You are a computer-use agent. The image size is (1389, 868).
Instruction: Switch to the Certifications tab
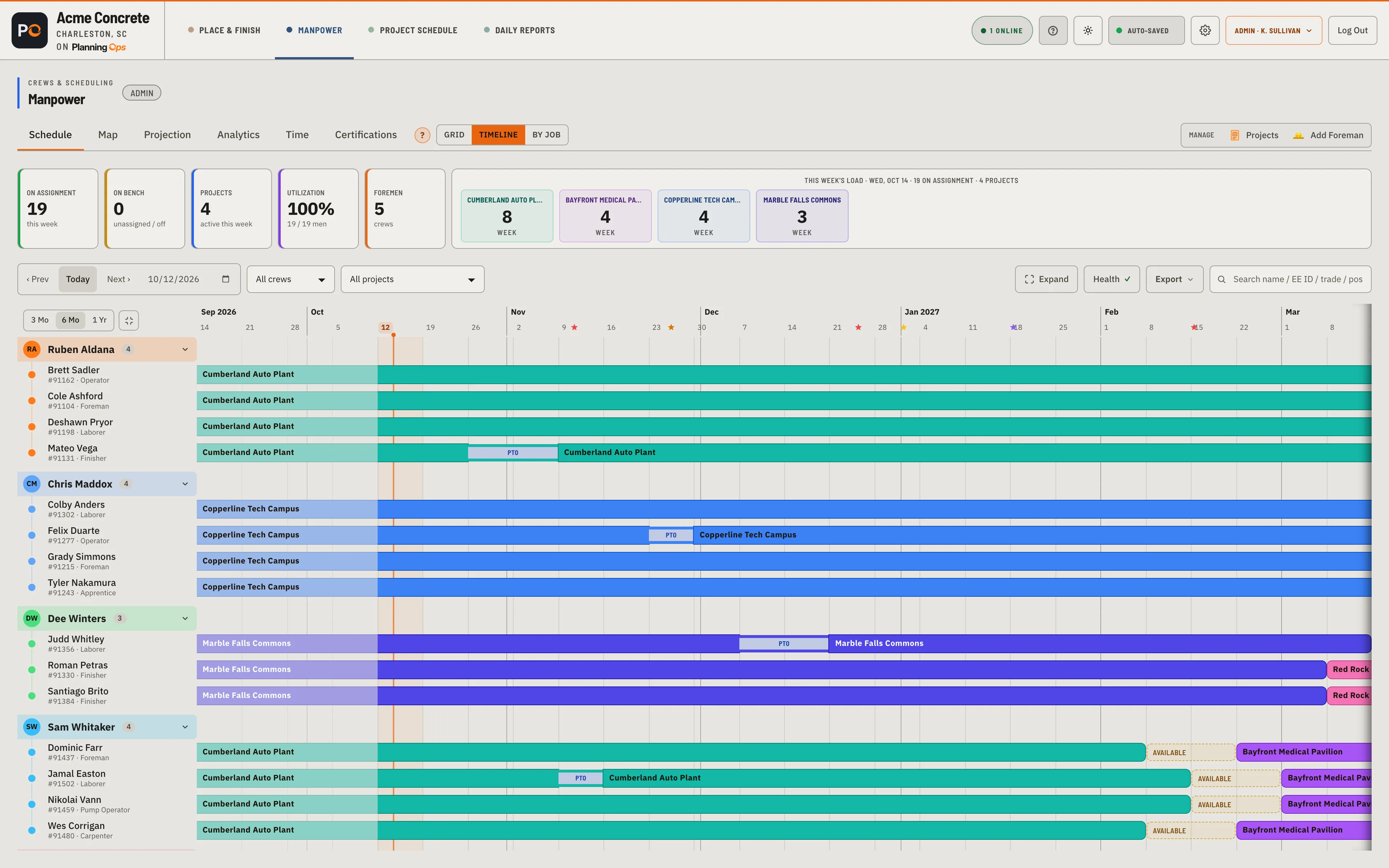click(366, 135)
